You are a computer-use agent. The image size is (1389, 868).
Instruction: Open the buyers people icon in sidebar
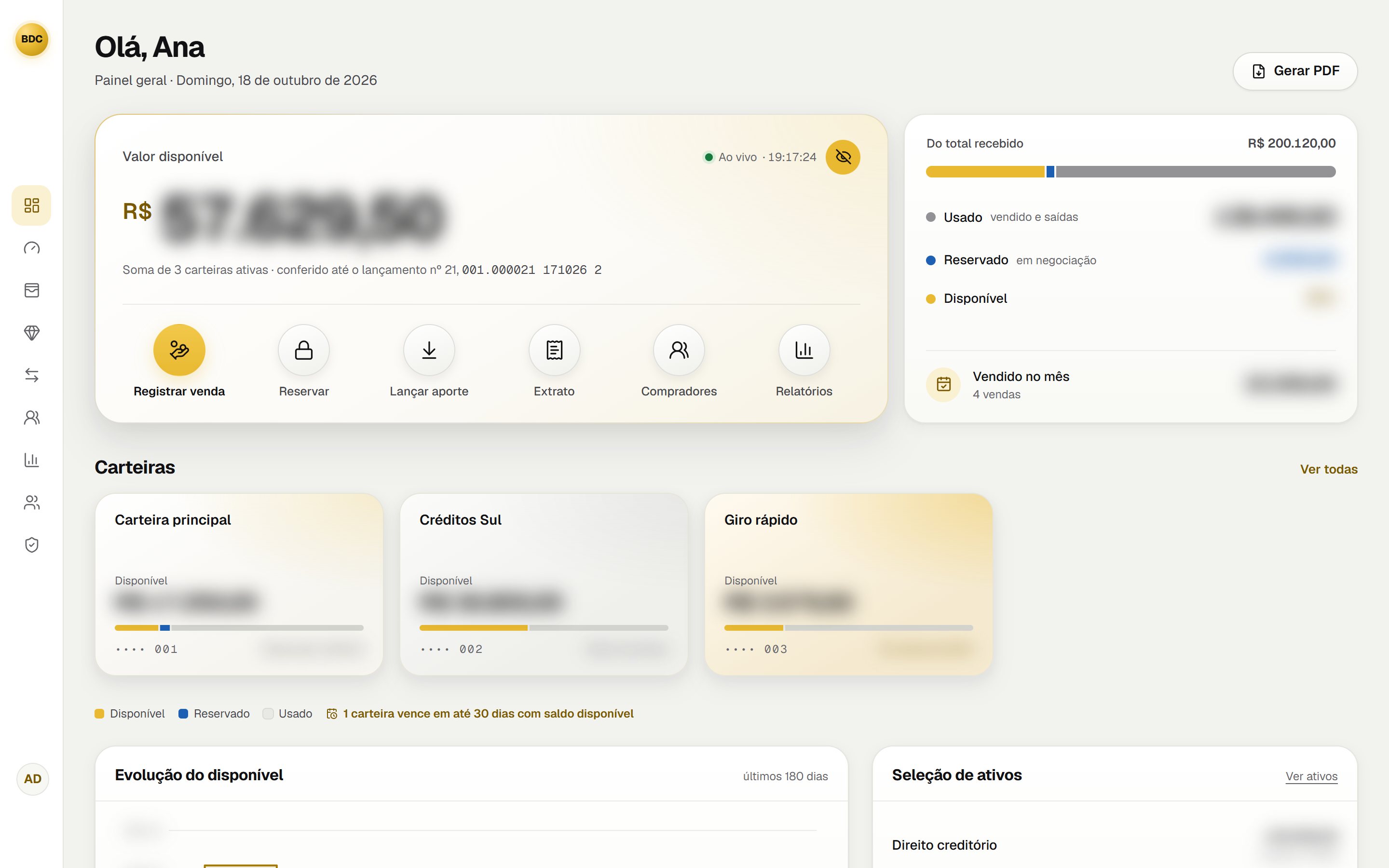click(x=31, y=418)
